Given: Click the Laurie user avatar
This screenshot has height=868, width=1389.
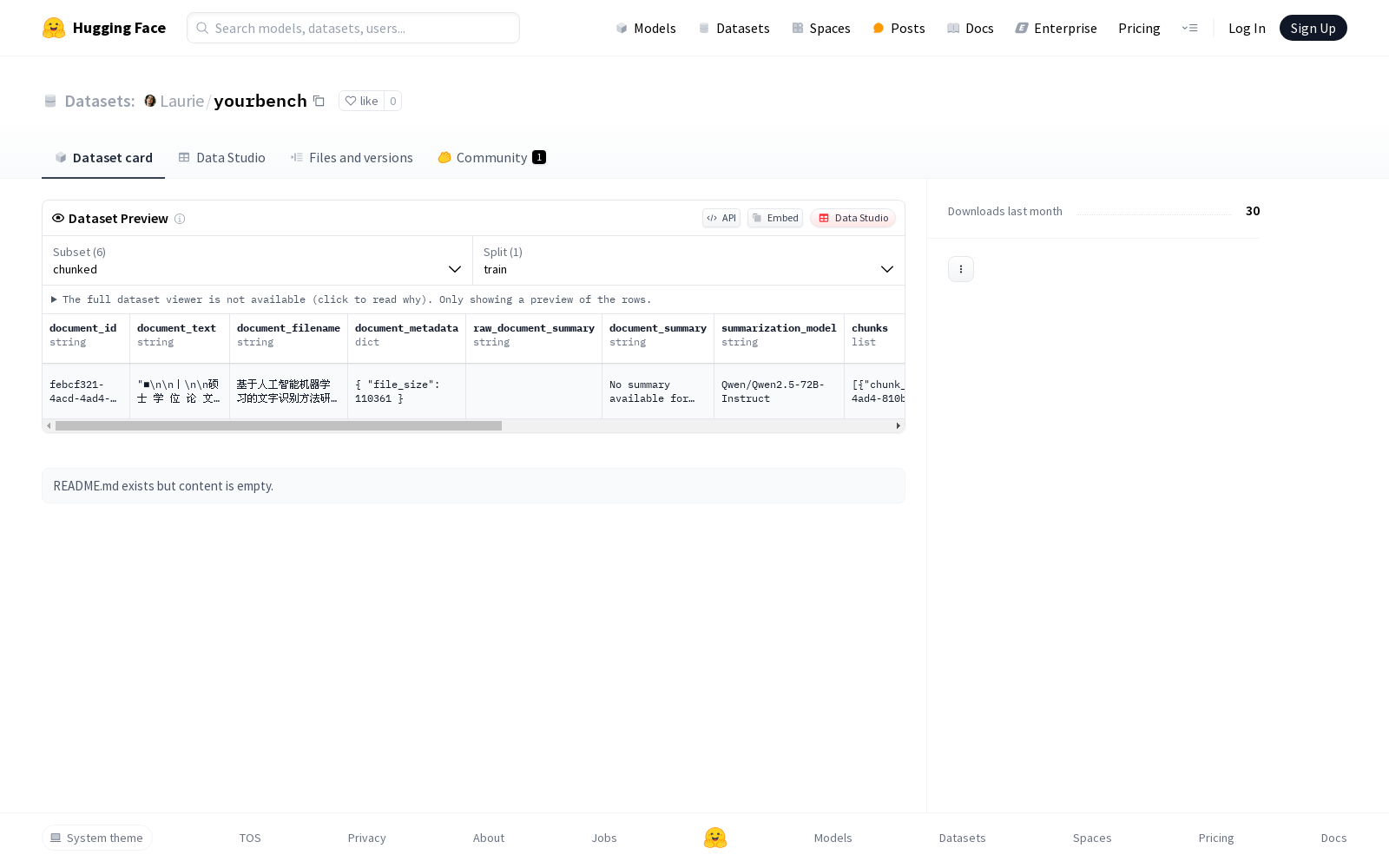Looking at the screenshot, I should point(150,101).
